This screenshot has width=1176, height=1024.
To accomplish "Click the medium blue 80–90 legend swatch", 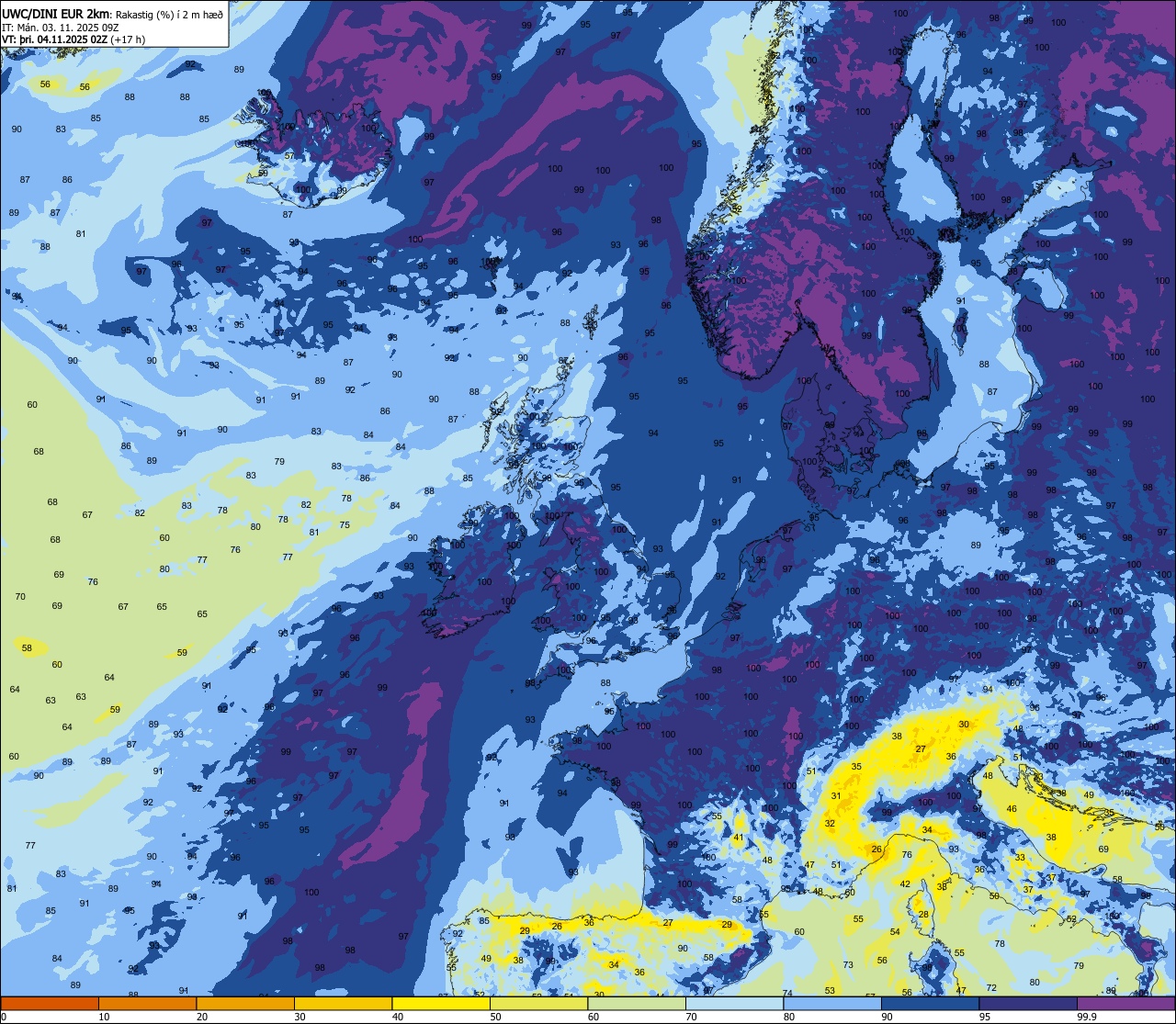I will click(832, 1003).
